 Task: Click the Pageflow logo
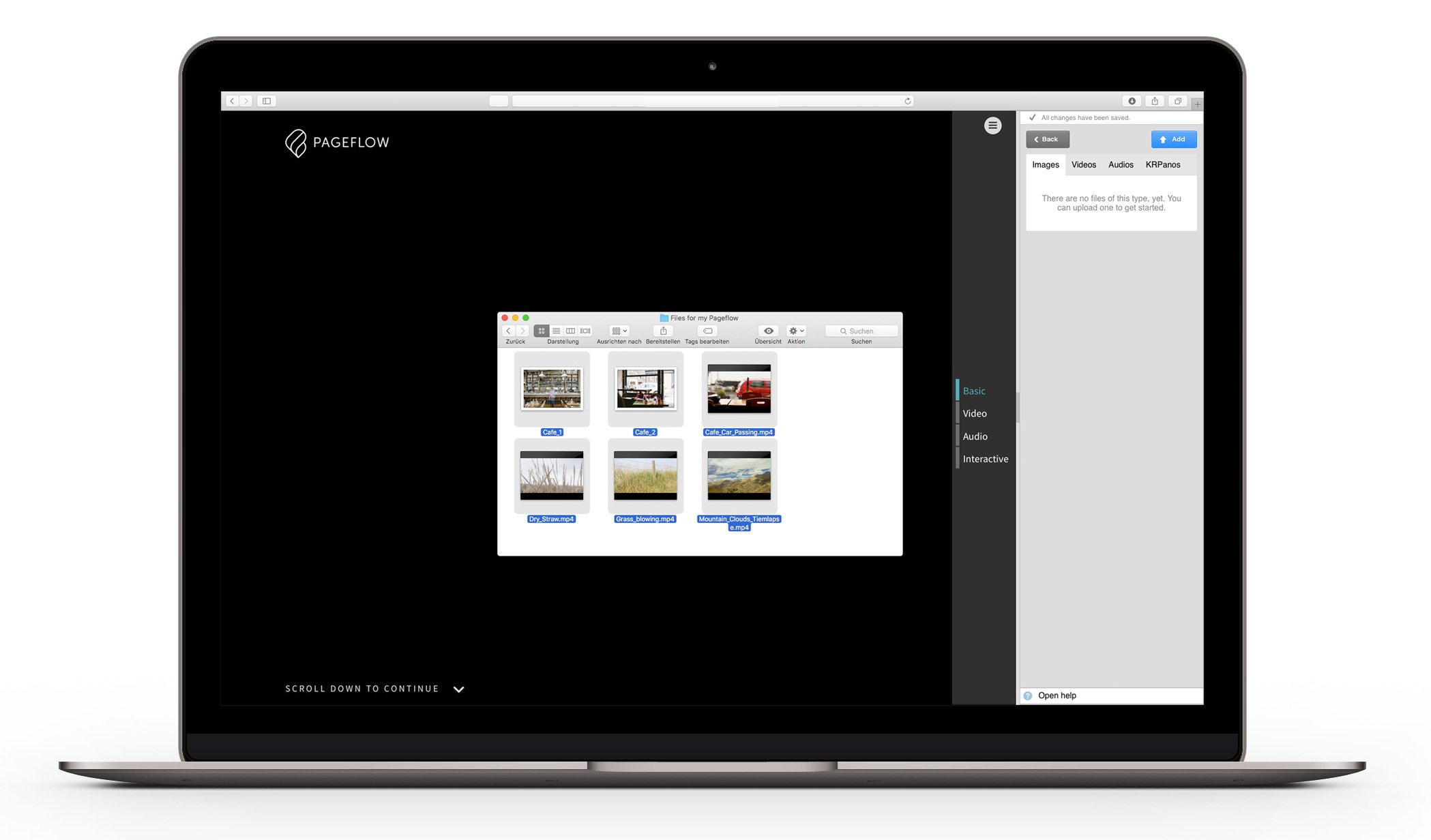tap(337, 142)
